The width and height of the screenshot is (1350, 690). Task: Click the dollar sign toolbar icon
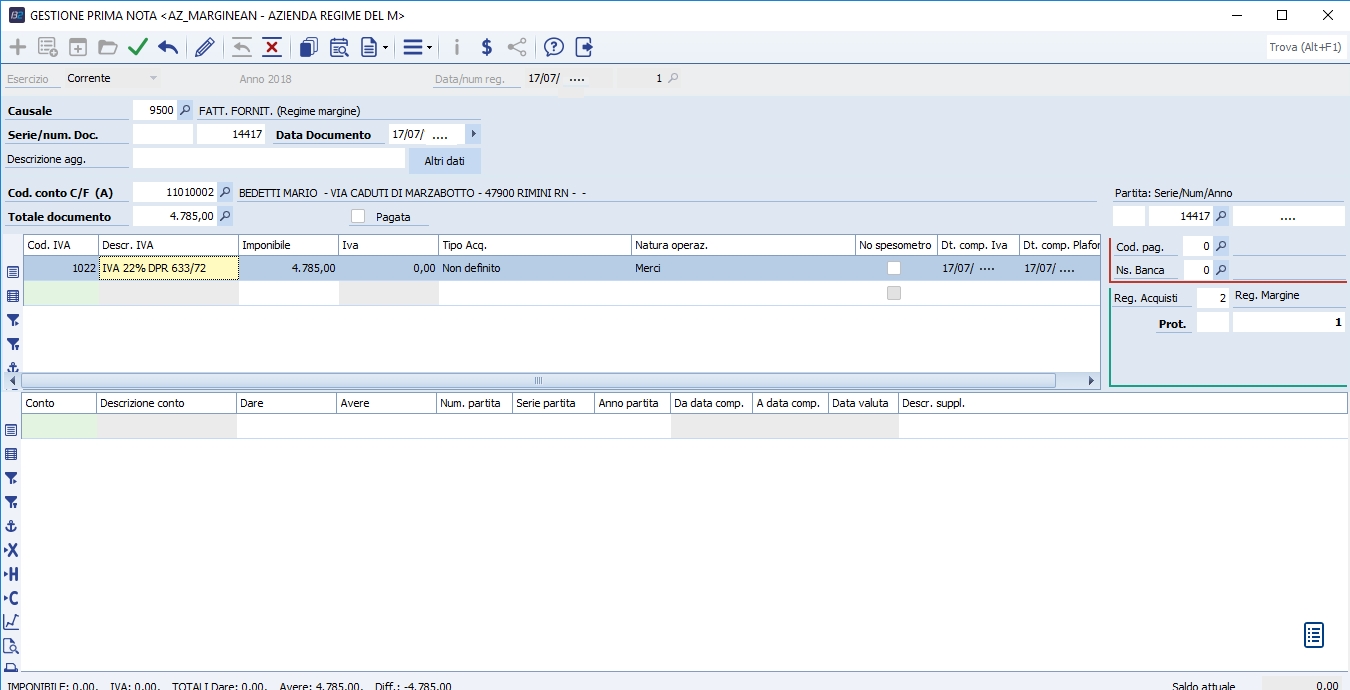pyautogui.click(x=486, y=47)
